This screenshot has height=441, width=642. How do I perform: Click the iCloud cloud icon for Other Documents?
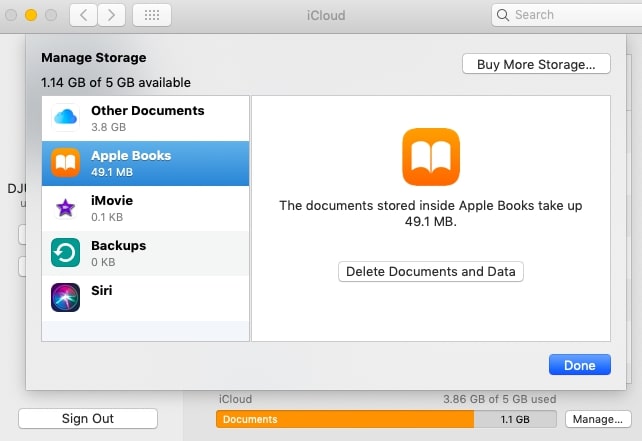66,118
